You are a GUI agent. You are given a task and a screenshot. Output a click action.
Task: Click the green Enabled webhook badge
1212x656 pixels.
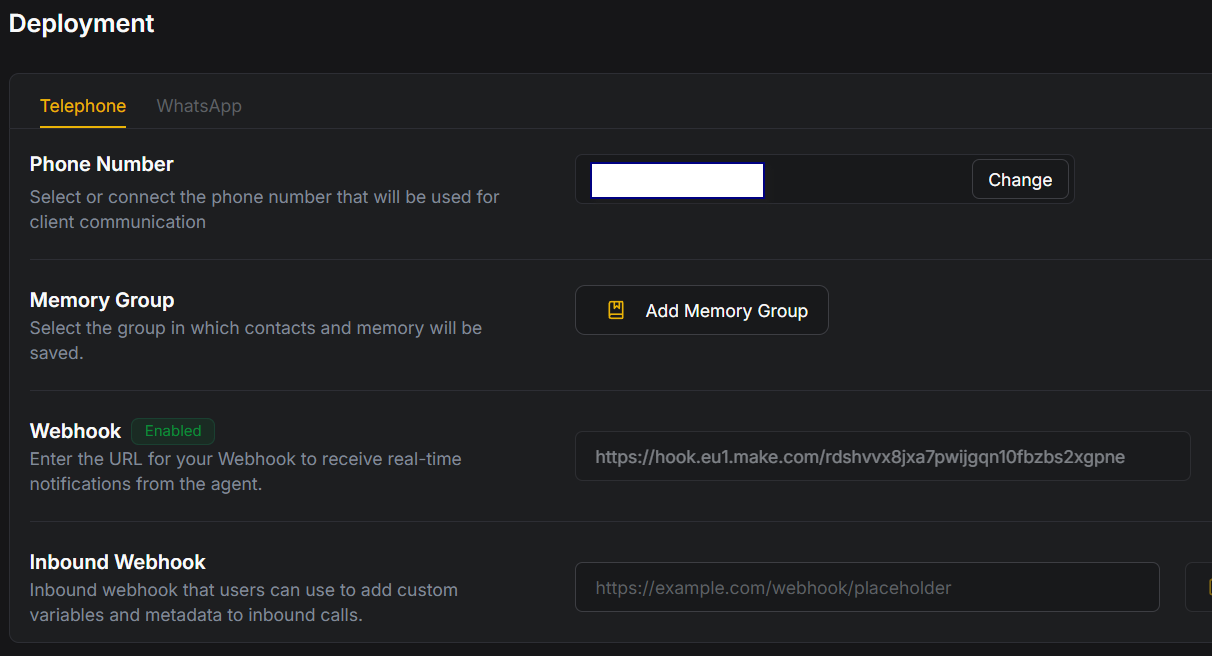pos(173,431)
